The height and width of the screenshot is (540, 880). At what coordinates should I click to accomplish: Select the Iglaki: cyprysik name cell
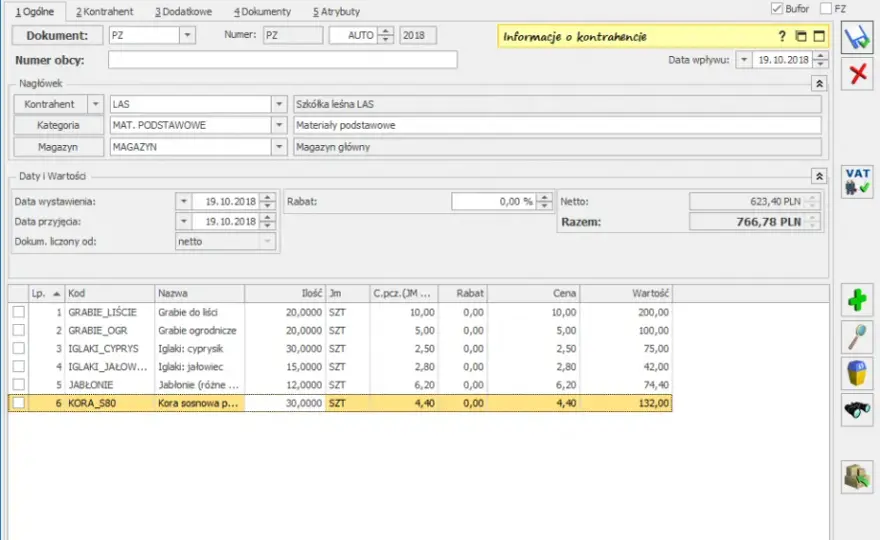coord(199,349)
